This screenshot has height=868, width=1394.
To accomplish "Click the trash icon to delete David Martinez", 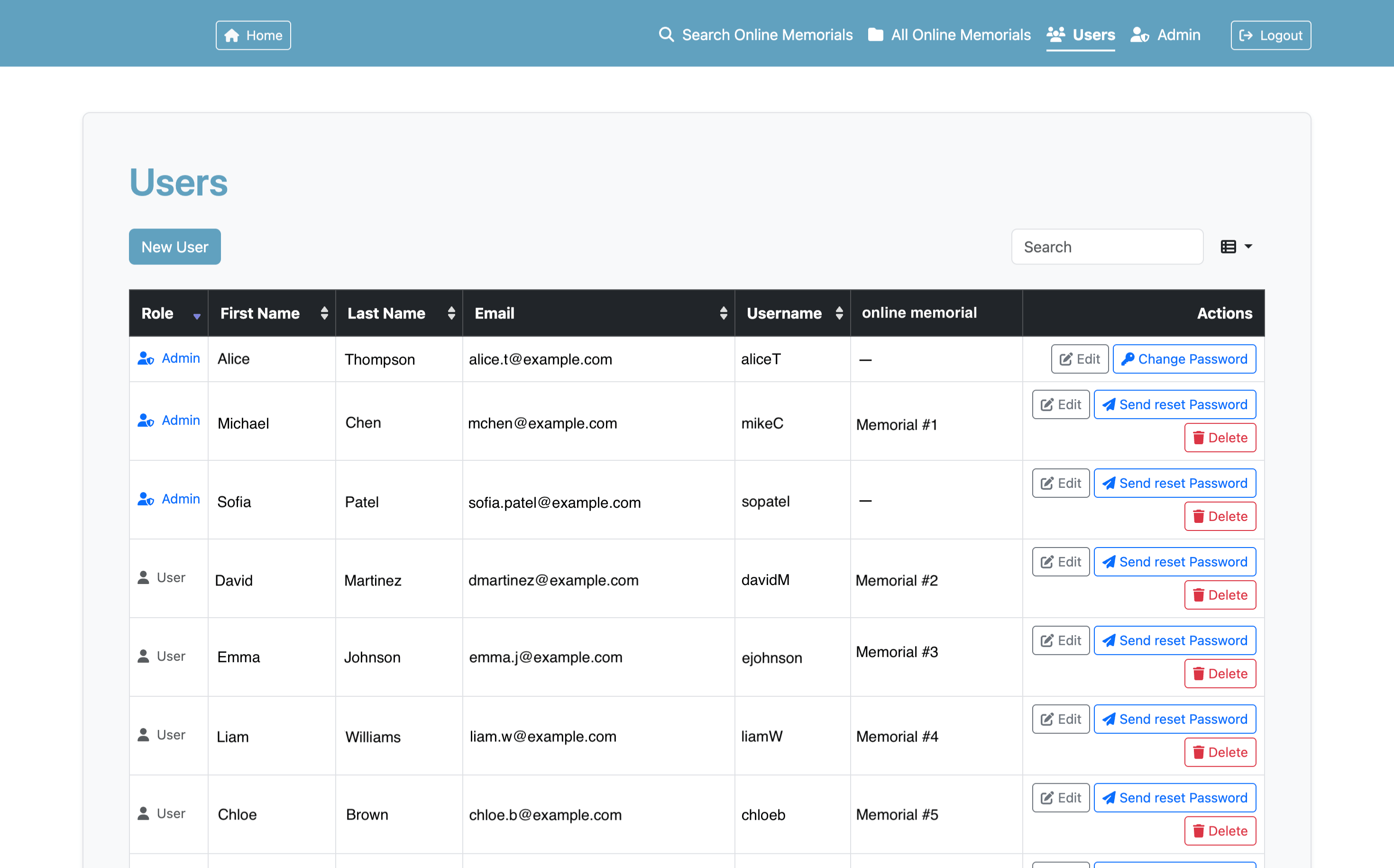I will coord(1200,595).
